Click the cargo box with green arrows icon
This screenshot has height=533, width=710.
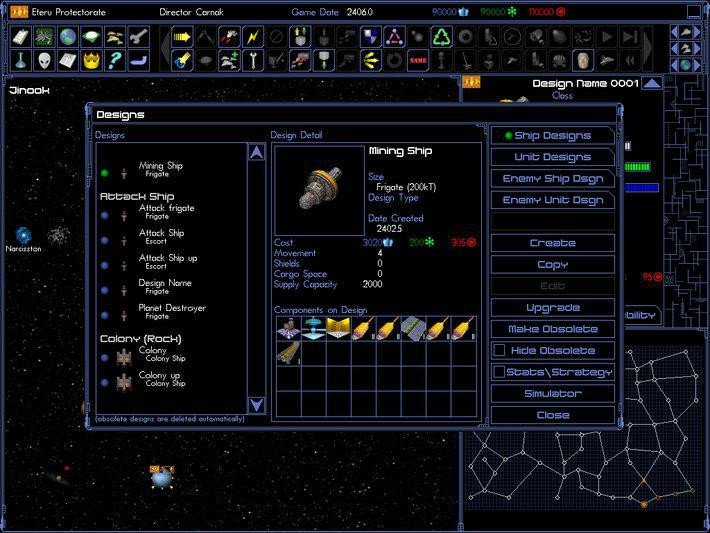click(x=300, y=37)
